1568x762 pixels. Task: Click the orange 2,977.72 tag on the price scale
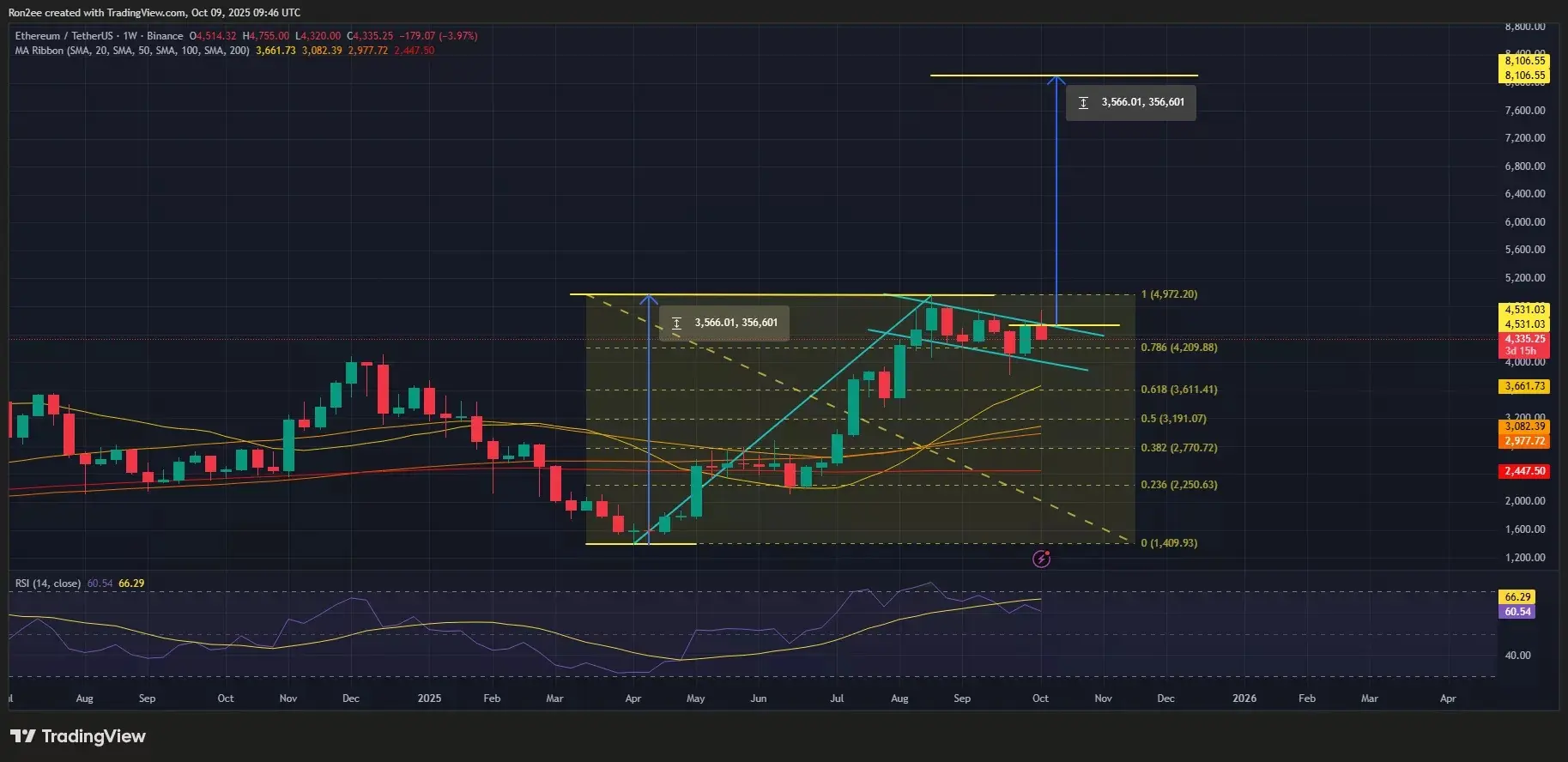(1524, 441)
